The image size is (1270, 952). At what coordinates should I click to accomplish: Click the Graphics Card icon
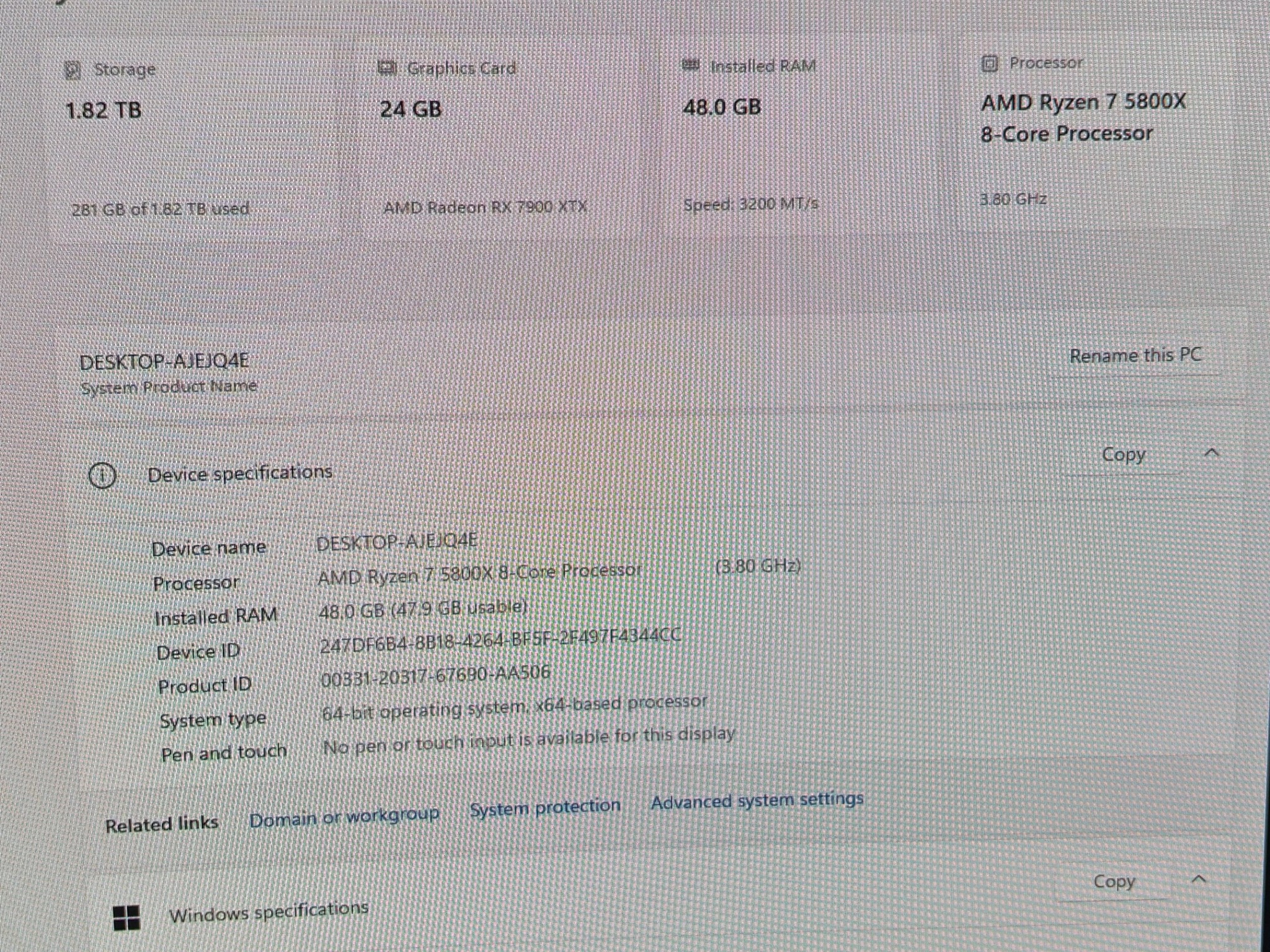pyautogui.click(x=388, y=68)
